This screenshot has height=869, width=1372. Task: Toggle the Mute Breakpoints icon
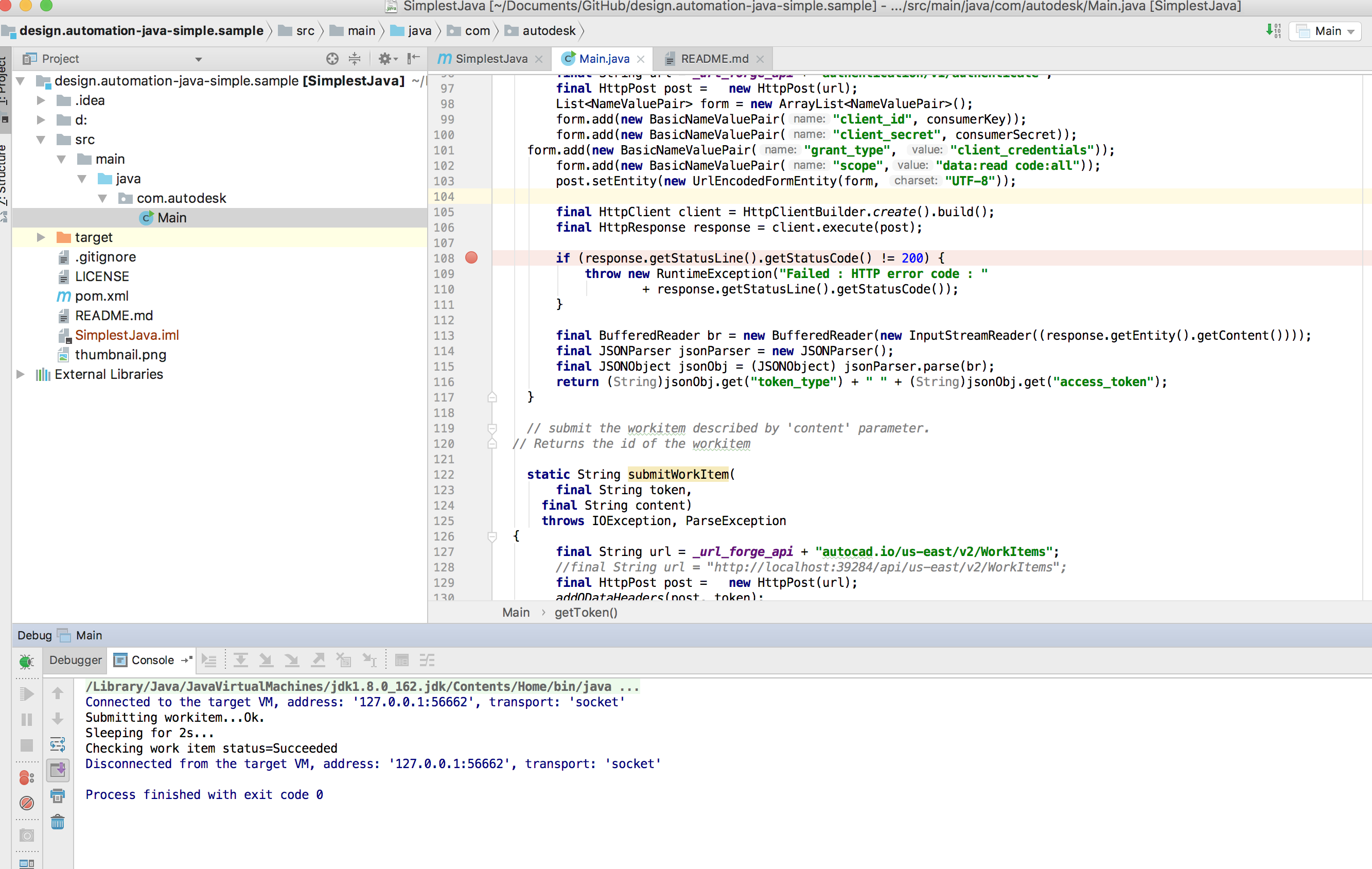(x=26, y=804)
